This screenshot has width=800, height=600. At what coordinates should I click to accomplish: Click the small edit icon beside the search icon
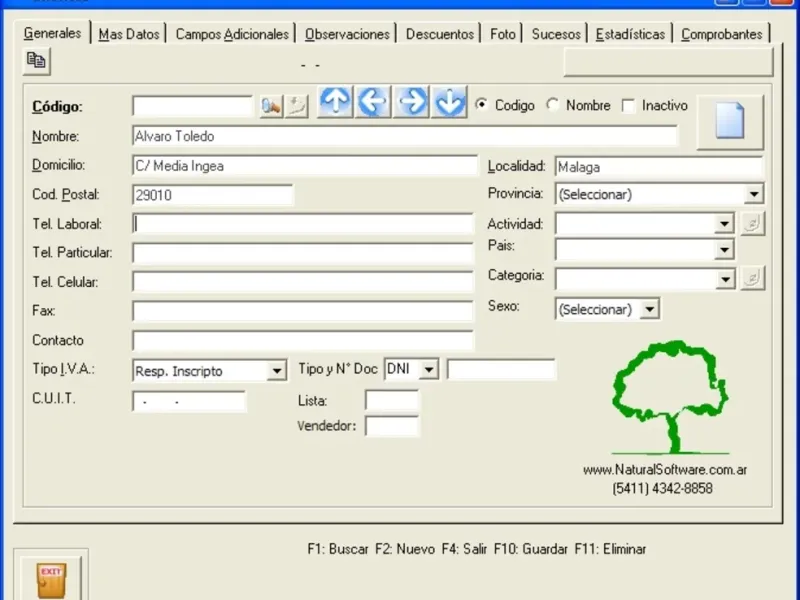[296, 106]
